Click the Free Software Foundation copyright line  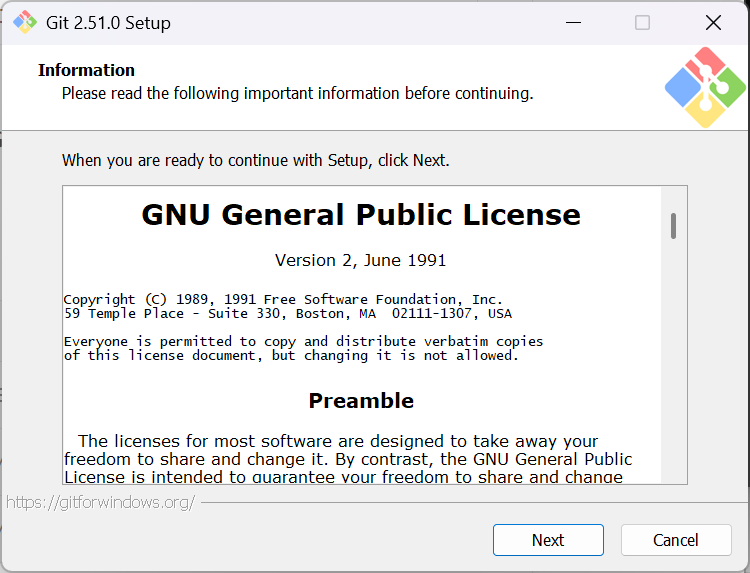pyautogui.click(x=283, y=299)
